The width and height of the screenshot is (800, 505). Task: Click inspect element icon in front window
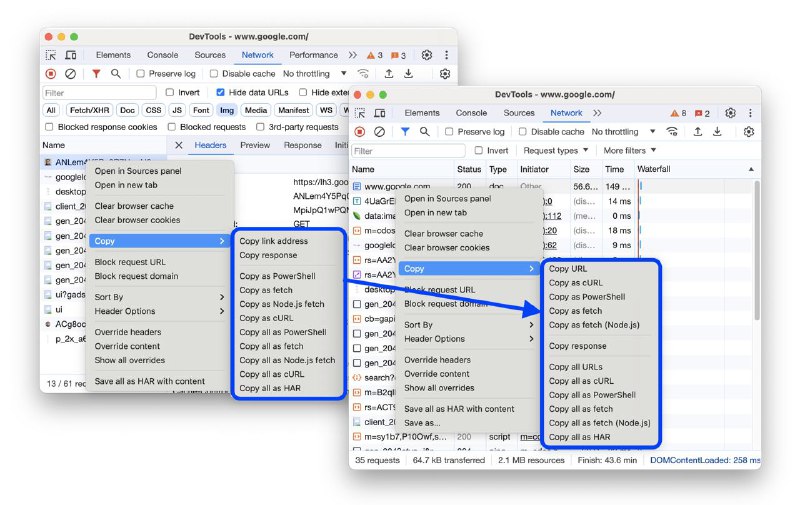pos(360,113)
